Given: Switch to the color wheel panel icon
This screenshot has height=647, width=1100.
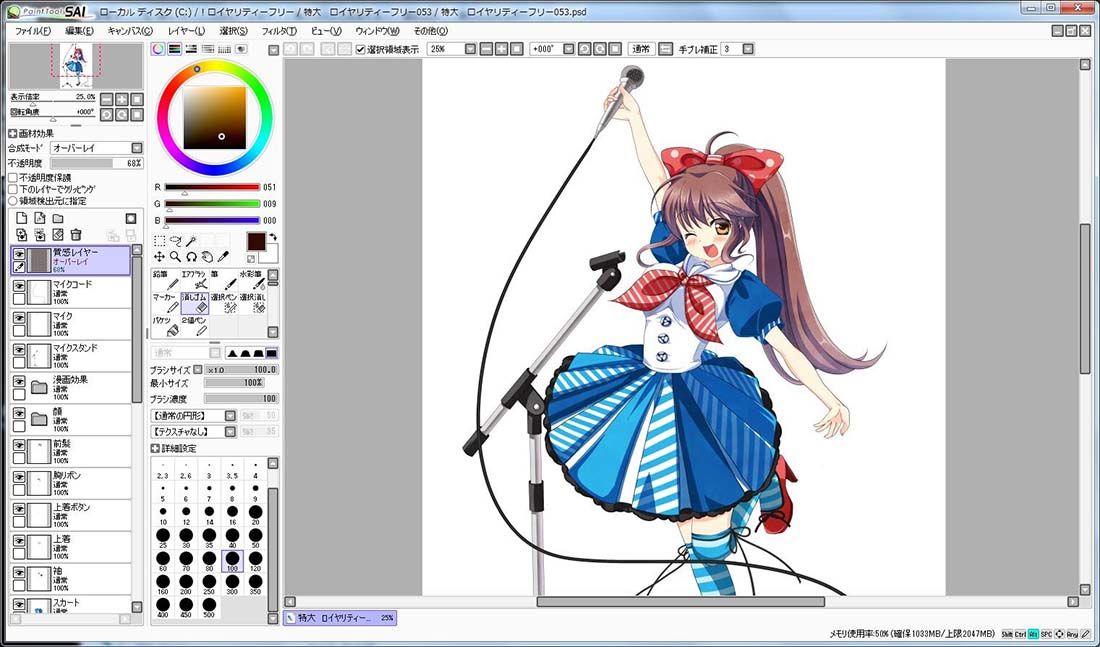Looking at the screenshot, I should pyautogui.click(x=158, y=49).
